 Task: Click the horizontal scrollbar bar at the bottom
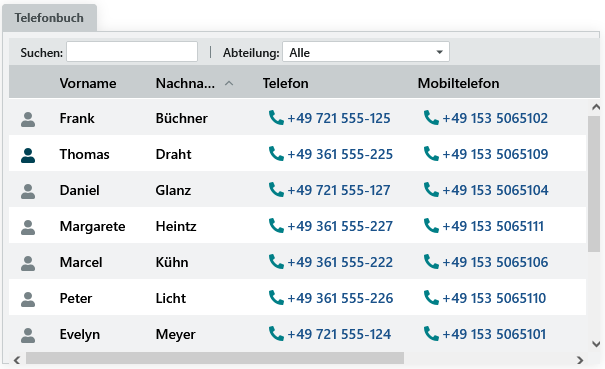coord(215,359)
